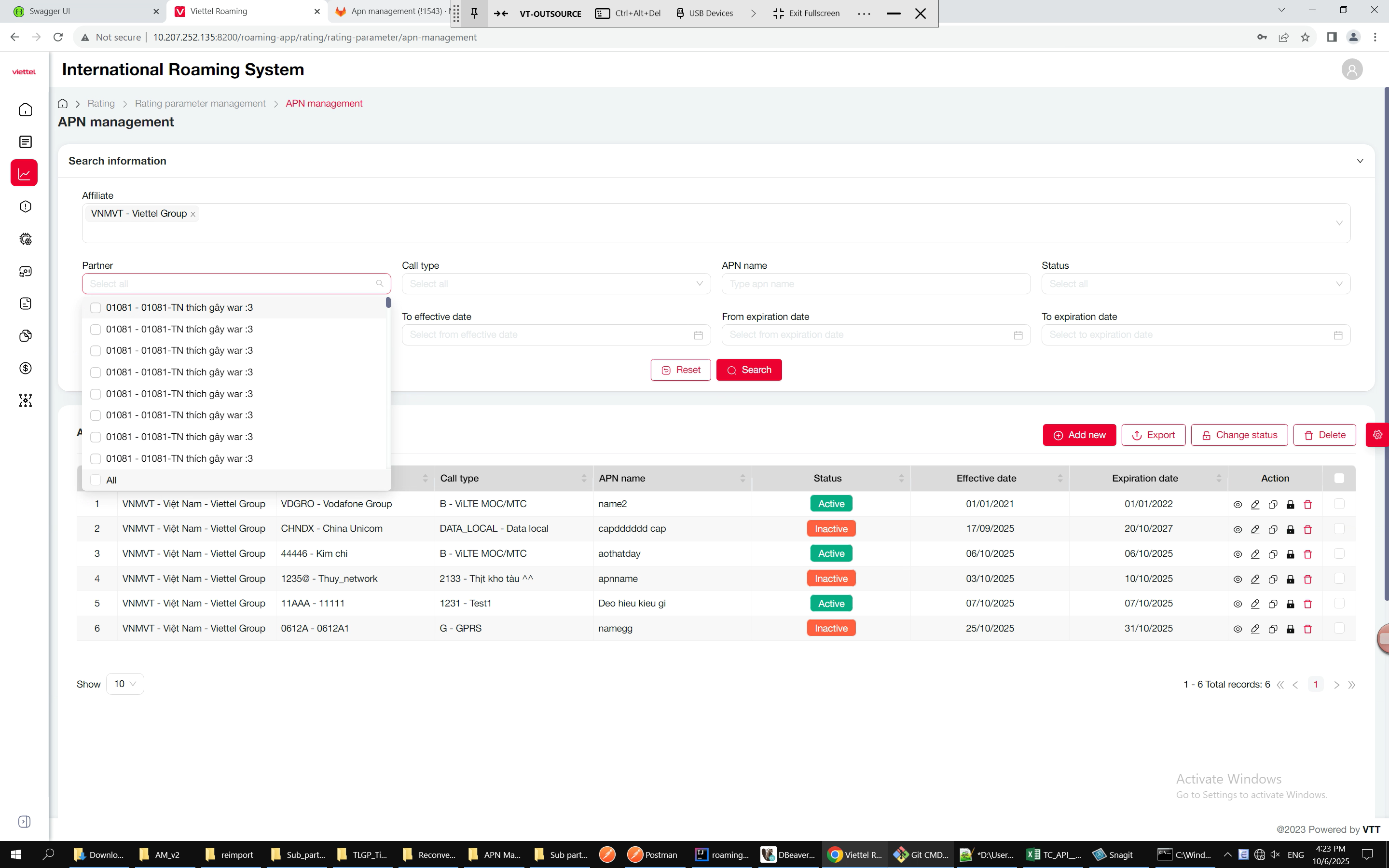Viewport: 1389px width, 868px height.
Task: Open the Show 10 page size dropdown
Action: pyautogui.click(x=124, y=684)
